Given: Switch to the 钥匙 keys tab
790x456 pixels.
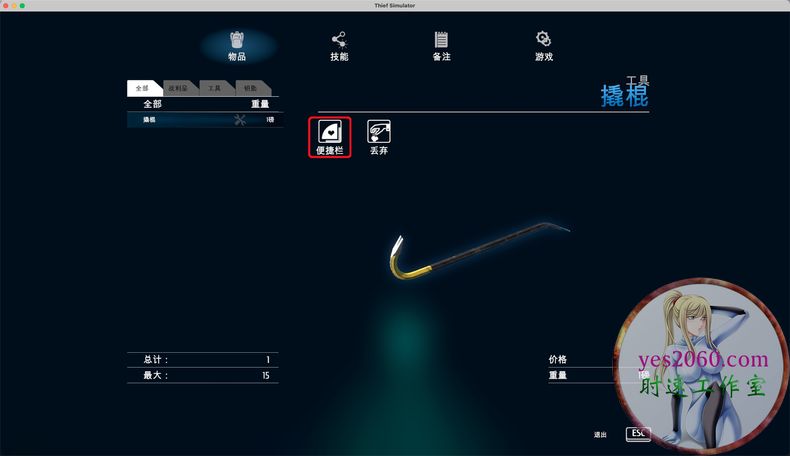Looking at the screenshot, I should tap(250, 88).
